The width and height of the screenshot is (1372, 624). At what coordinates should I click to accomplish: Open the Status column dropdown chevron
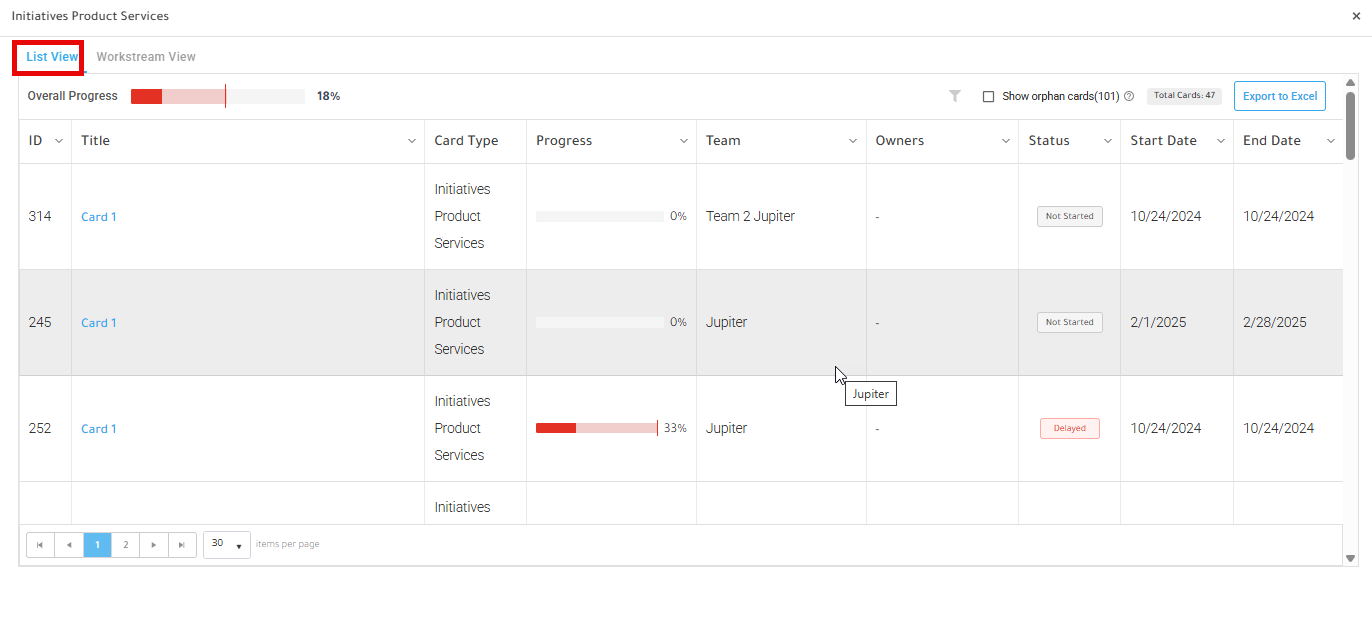1108,141
